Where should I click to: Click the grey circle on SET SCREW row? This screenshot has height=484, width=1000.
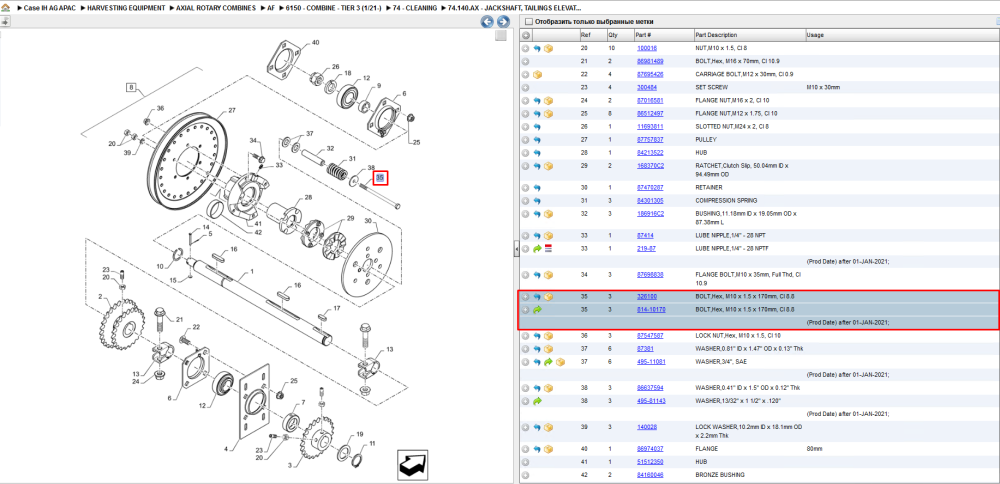pos(526,87)
